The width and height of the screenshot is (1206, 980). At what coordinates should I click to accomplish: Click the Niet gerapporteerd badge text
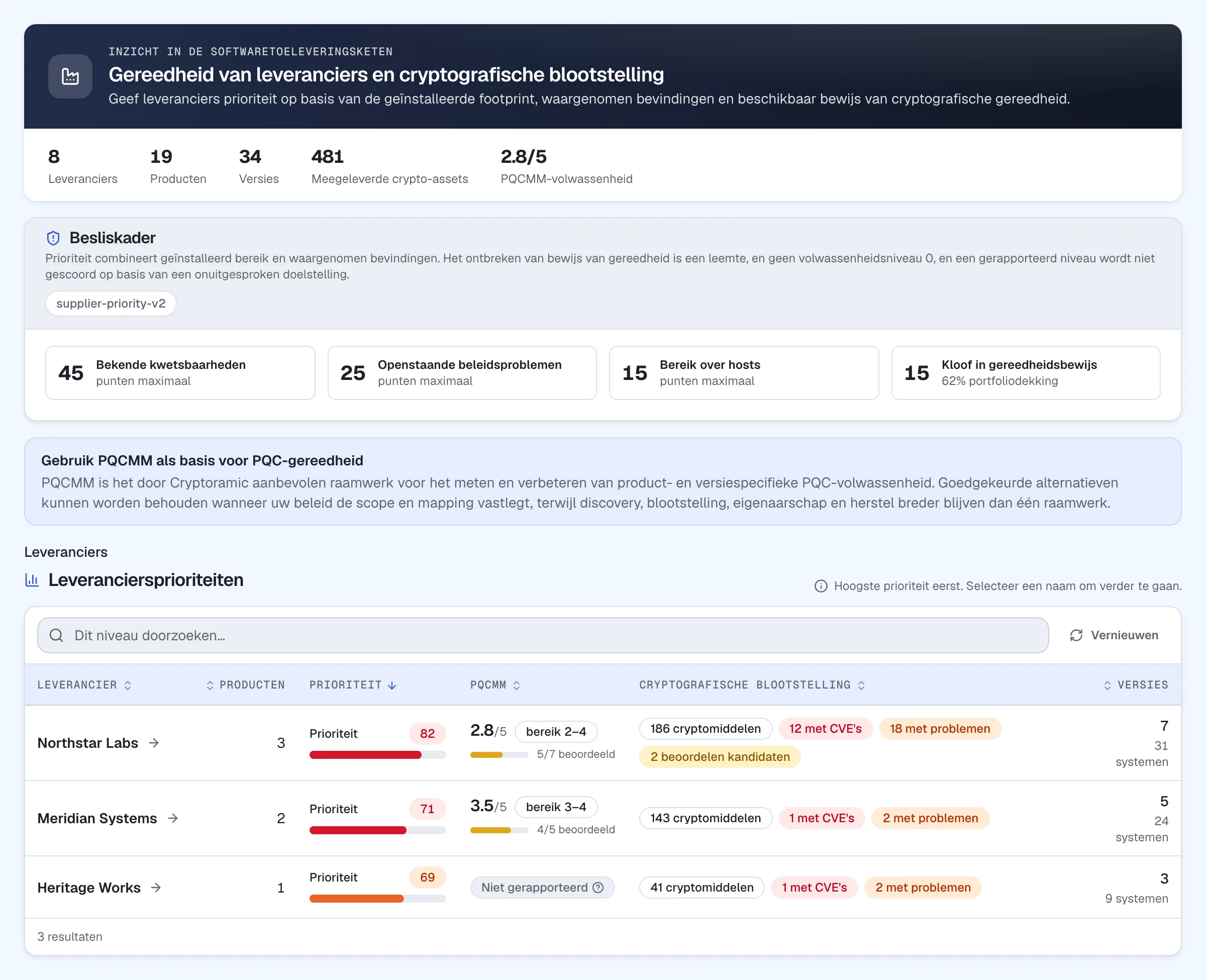[534, 888]
